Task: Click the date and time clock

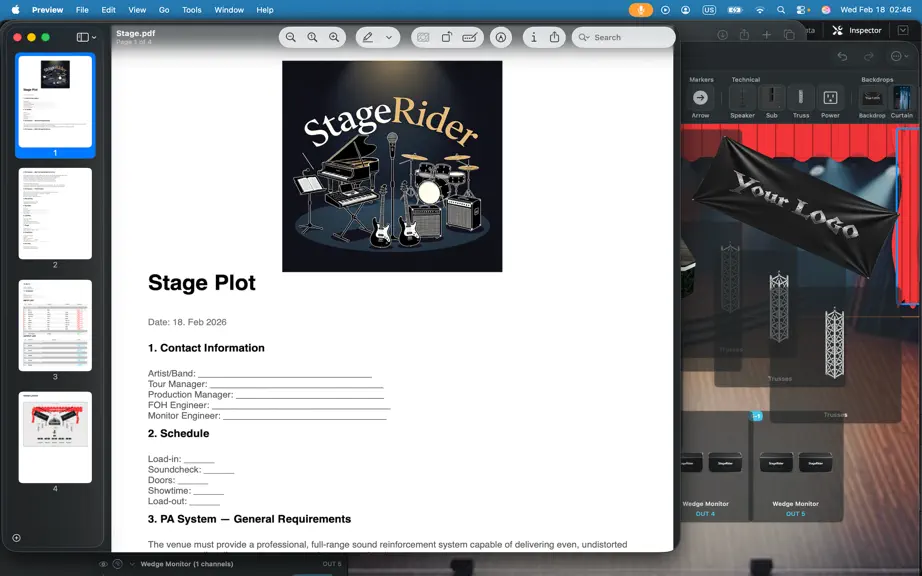Action: point(876,9)
